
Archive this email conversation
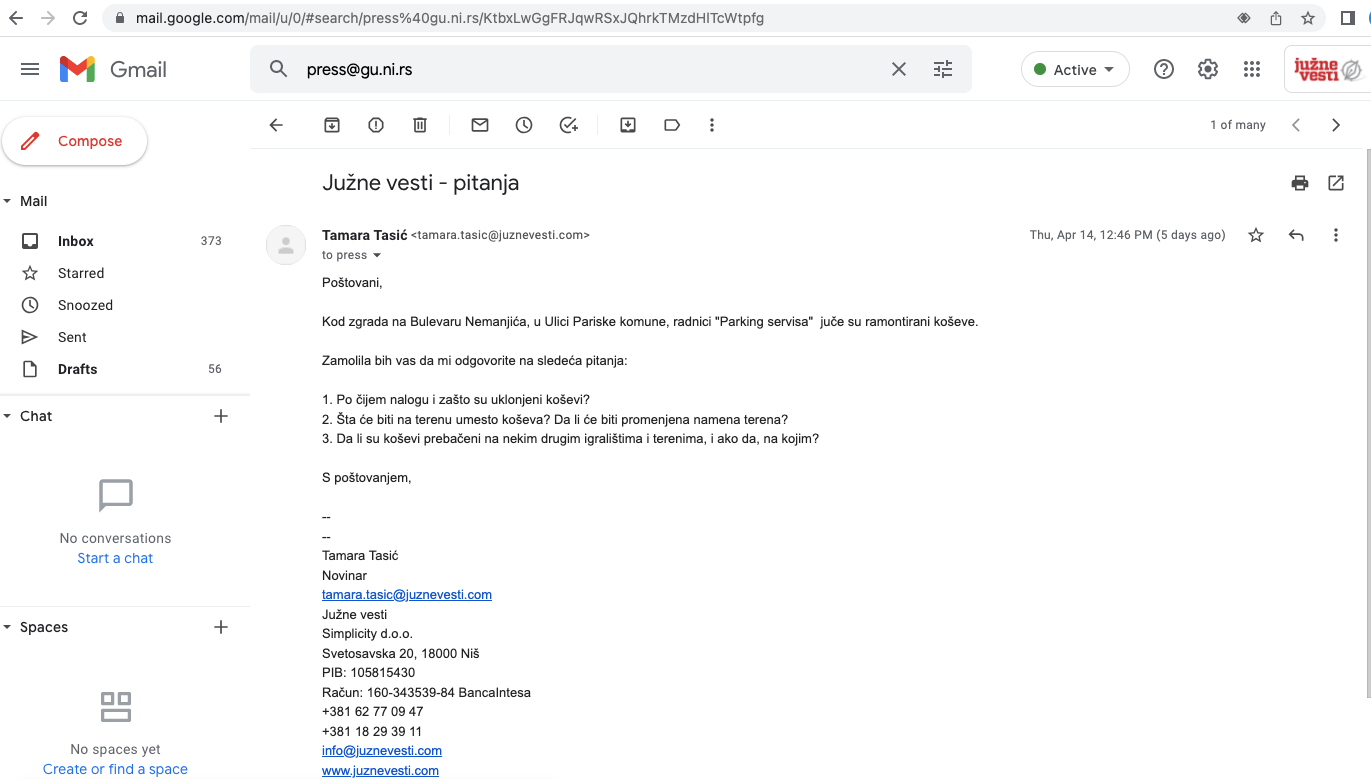pos(332,125)
